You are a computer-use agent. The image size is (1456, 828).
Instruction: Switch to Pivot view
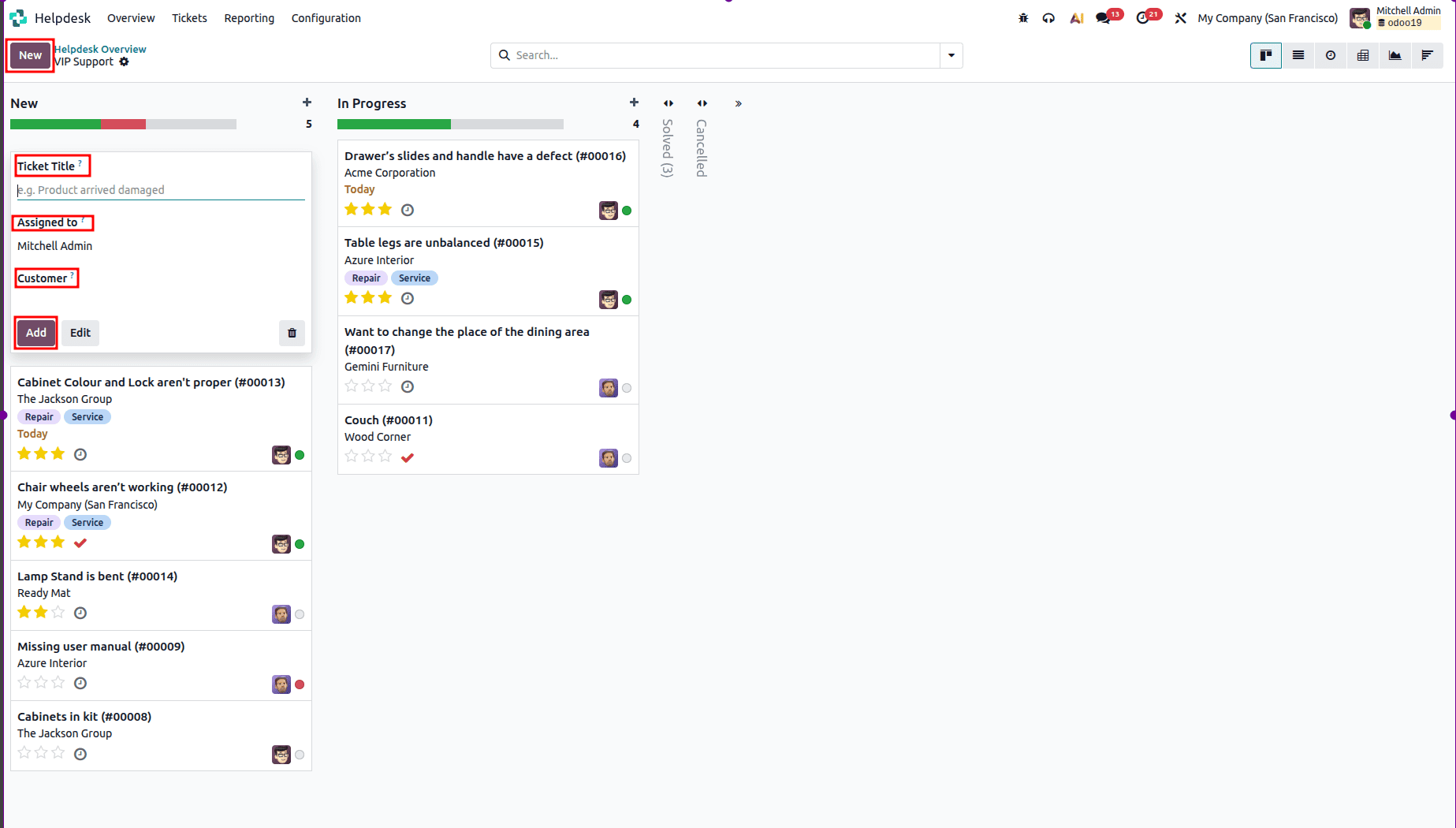pos(1363,55)
